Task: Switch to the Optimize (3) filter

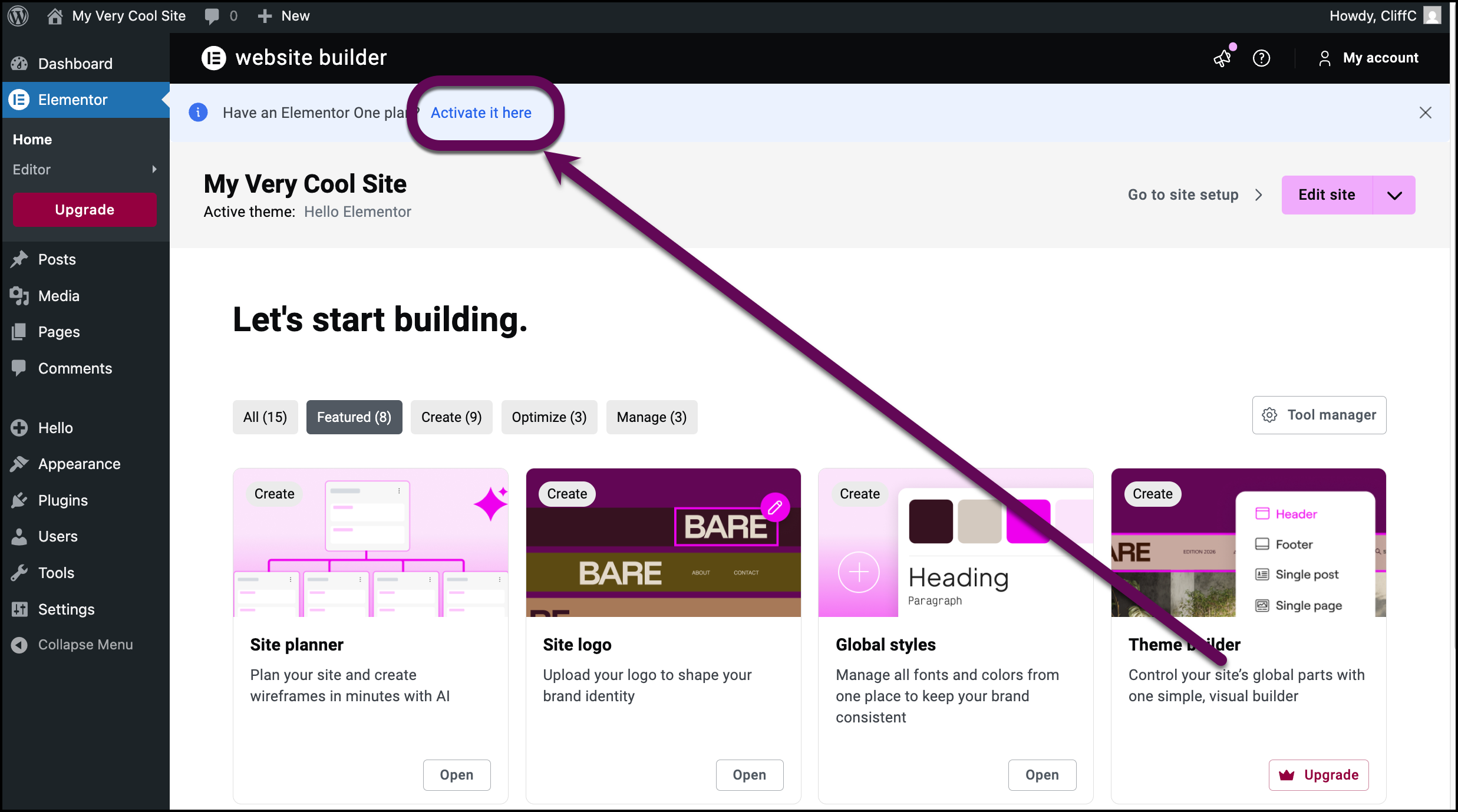Action: [x=549, y=417]
